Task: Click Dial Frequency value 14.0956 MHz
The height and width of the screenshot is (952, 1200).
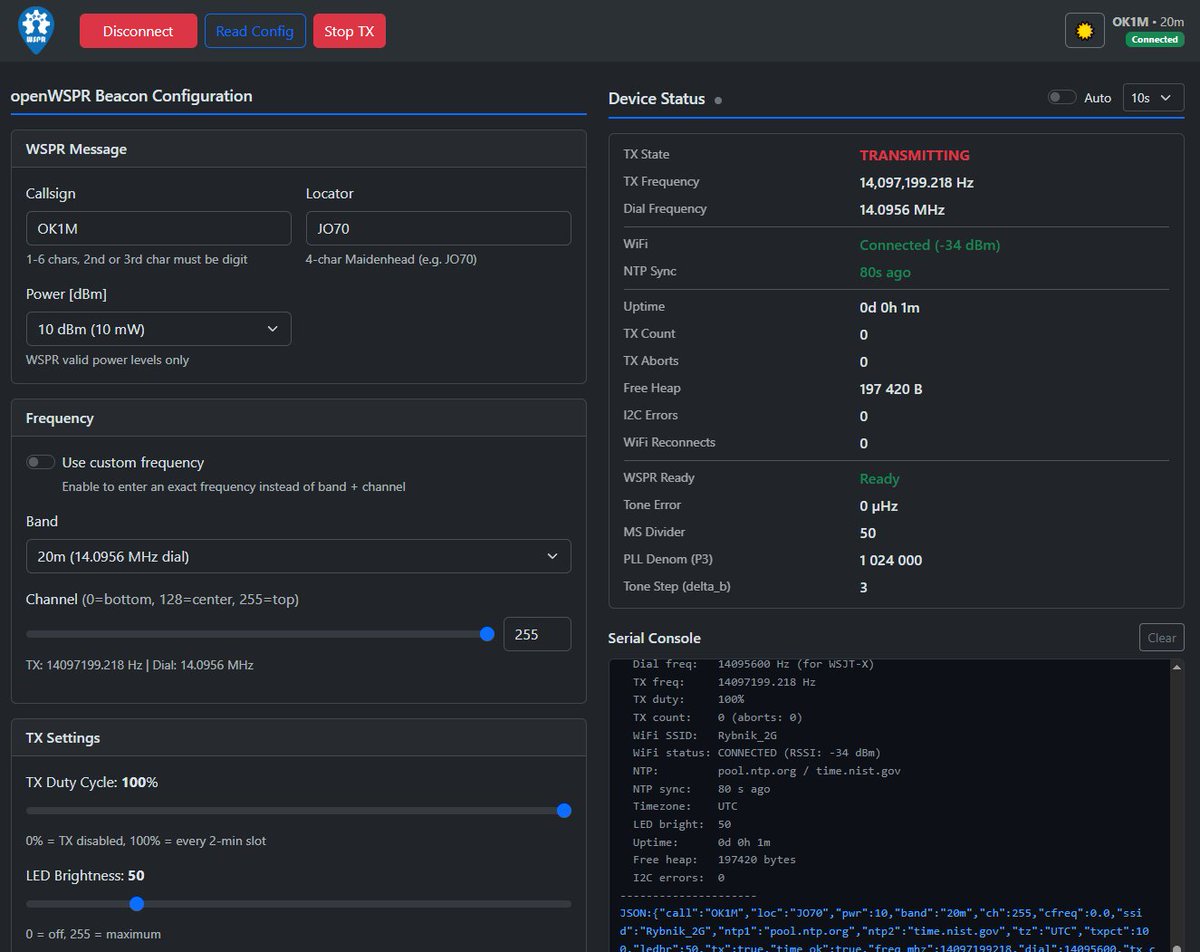Action: (902, 209)
